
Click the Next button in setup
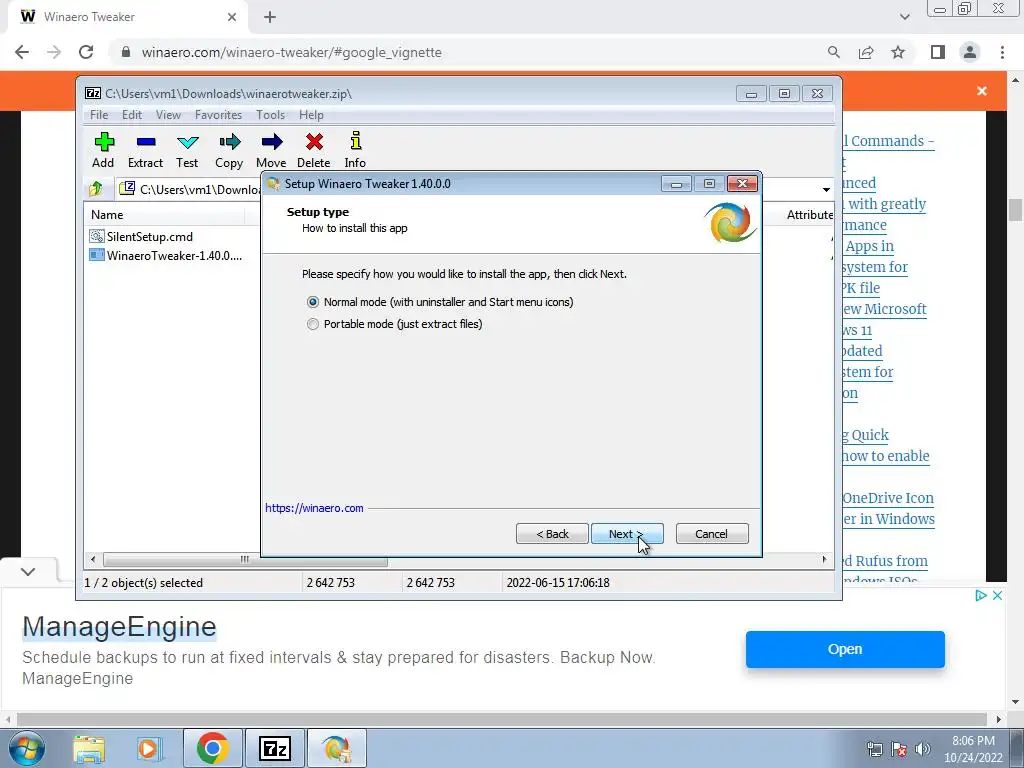(x=627, y=534)
